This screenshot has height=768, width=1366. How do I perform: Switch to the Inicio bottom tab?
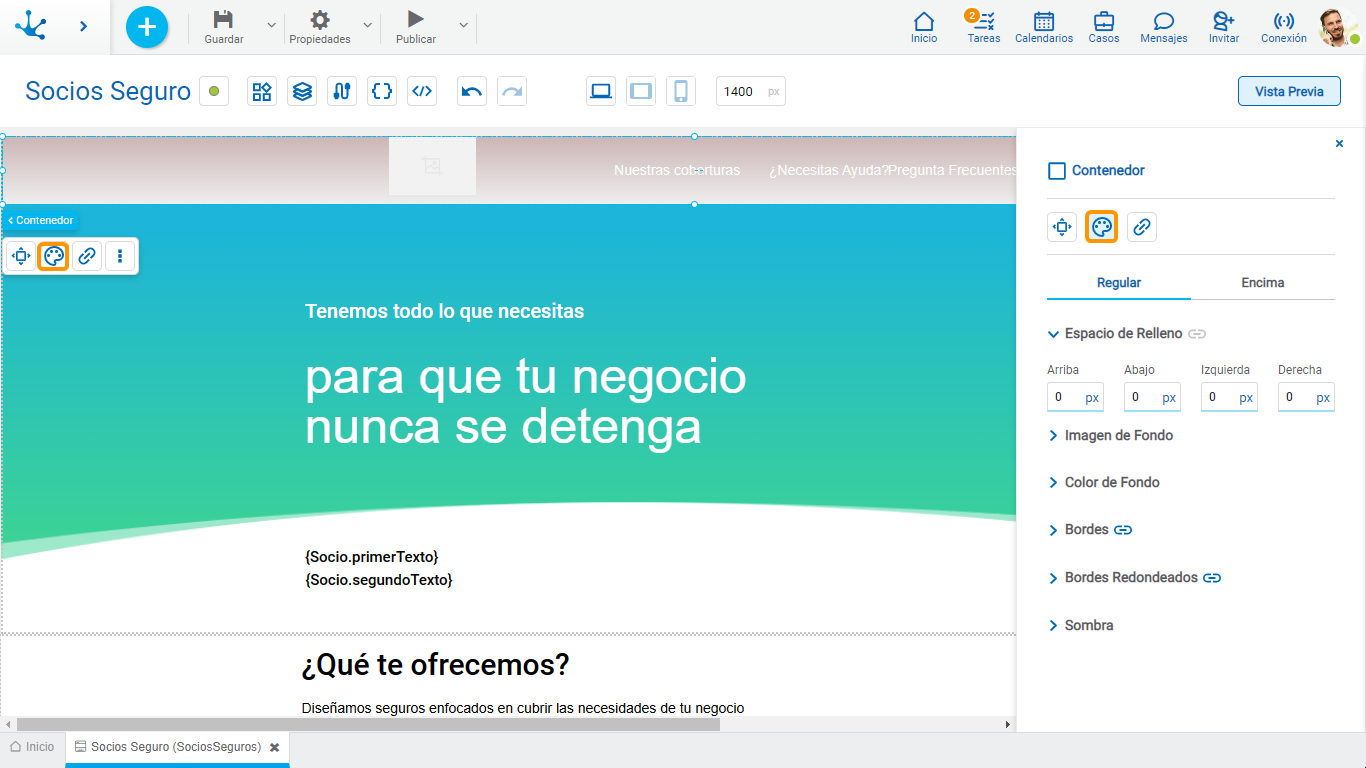point(32,747)
